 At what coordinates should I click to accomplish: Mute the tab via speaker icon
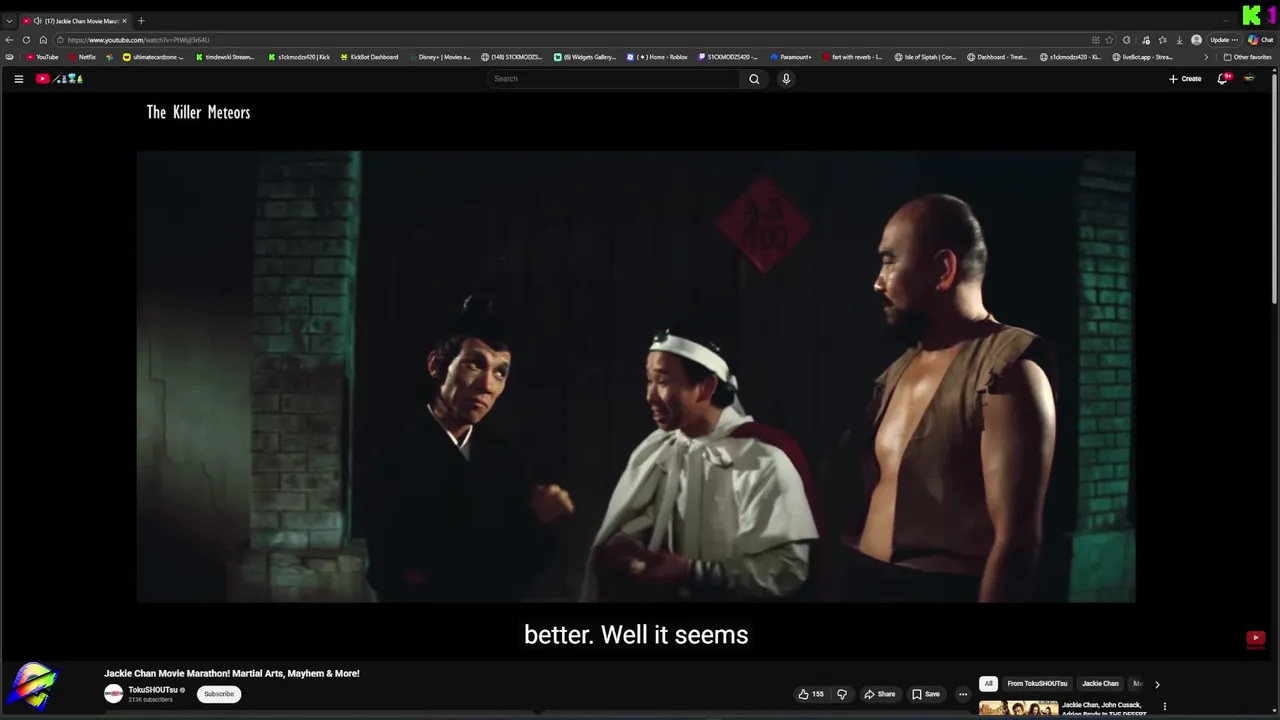tap(37, 21)
